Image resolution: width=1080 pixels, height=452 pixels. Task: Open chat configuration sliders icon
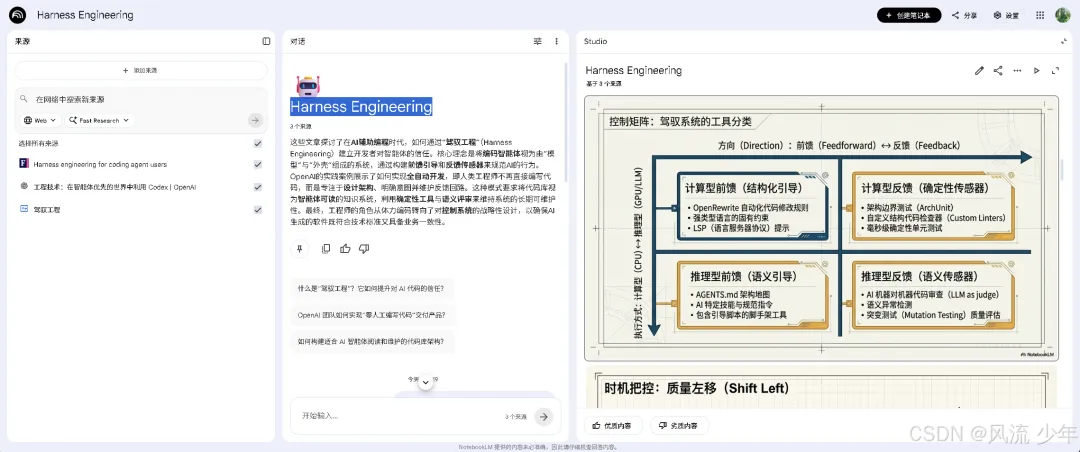pyautogui.click(x=538, y=41)
